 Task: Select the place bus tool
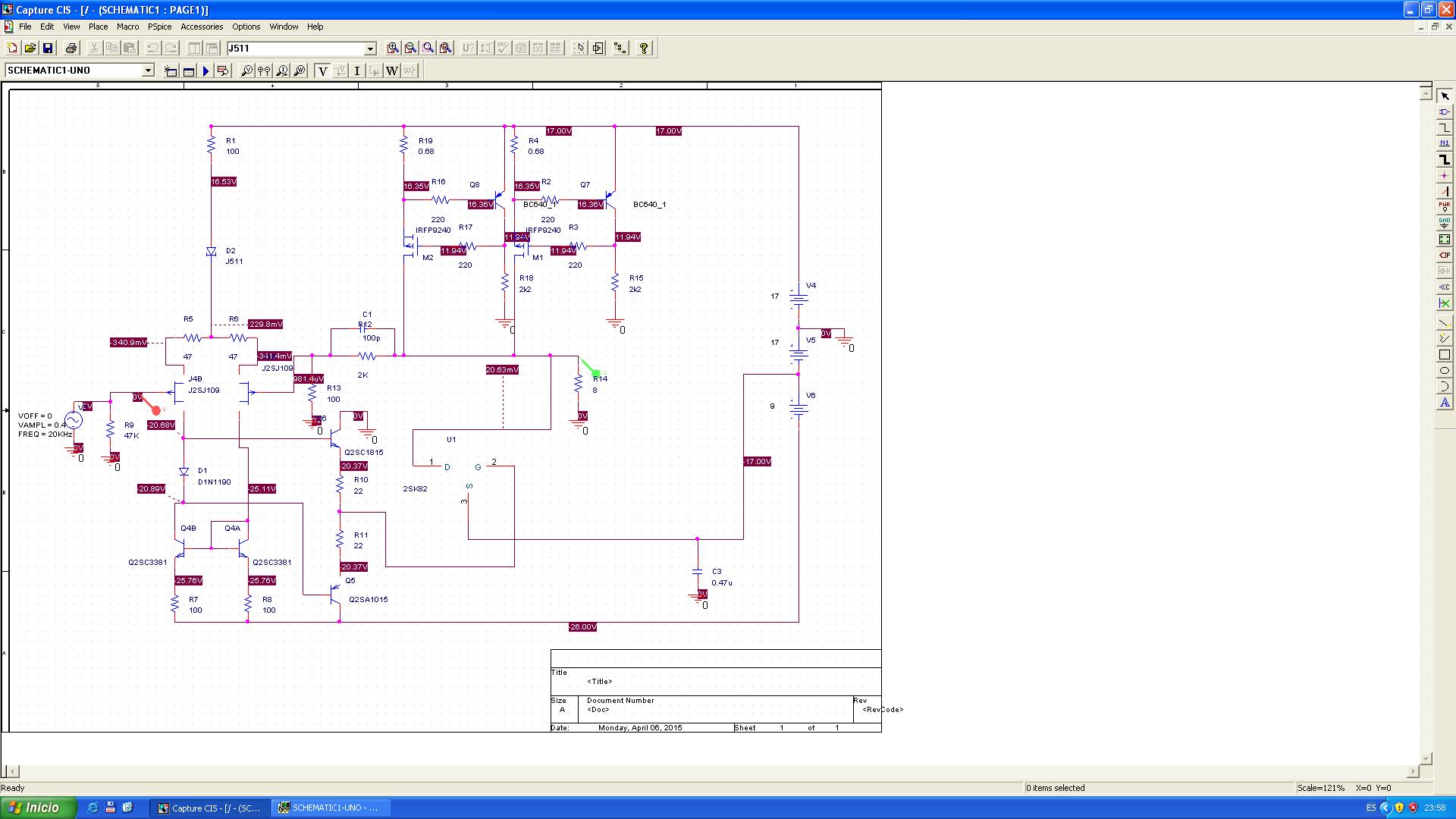point(1444,159)
